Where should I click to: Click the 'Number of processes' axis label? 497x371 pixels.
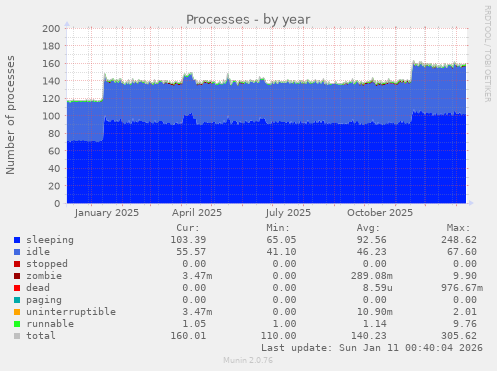click(10, 115)
